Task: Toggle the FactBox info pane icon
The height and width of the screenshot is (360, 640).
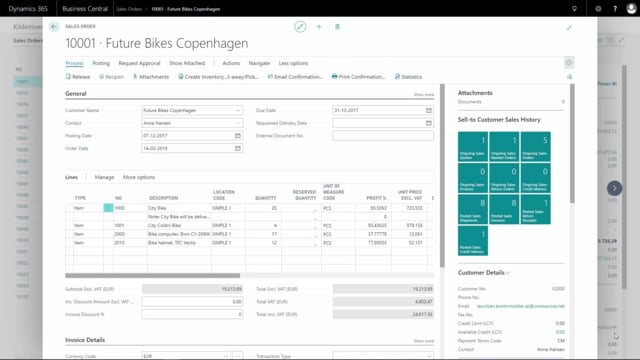Action: click(569, 63)
